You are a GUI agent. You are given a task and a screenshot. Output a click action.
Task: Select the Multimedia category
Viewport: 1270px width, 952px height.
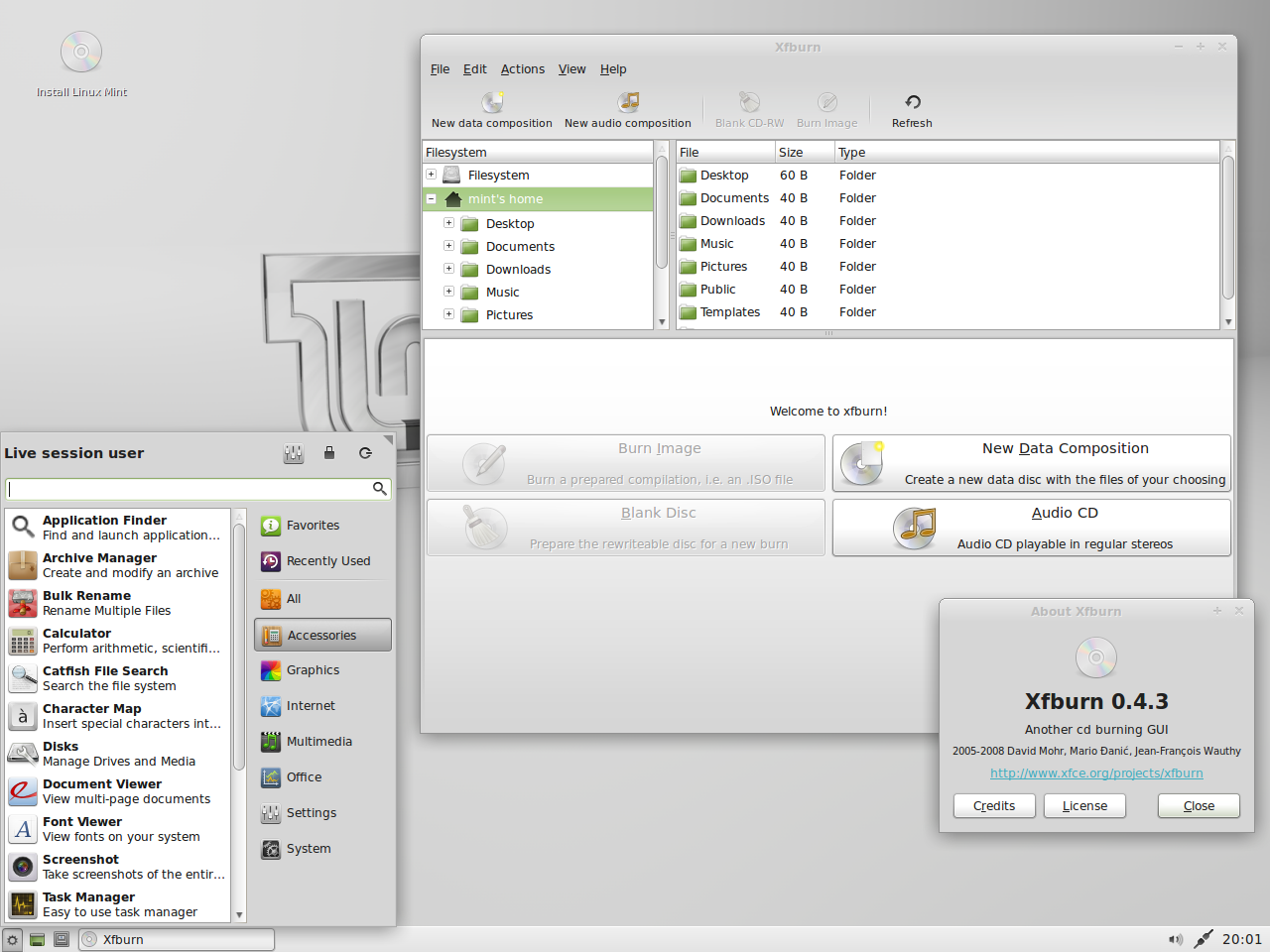coord(322,742)
